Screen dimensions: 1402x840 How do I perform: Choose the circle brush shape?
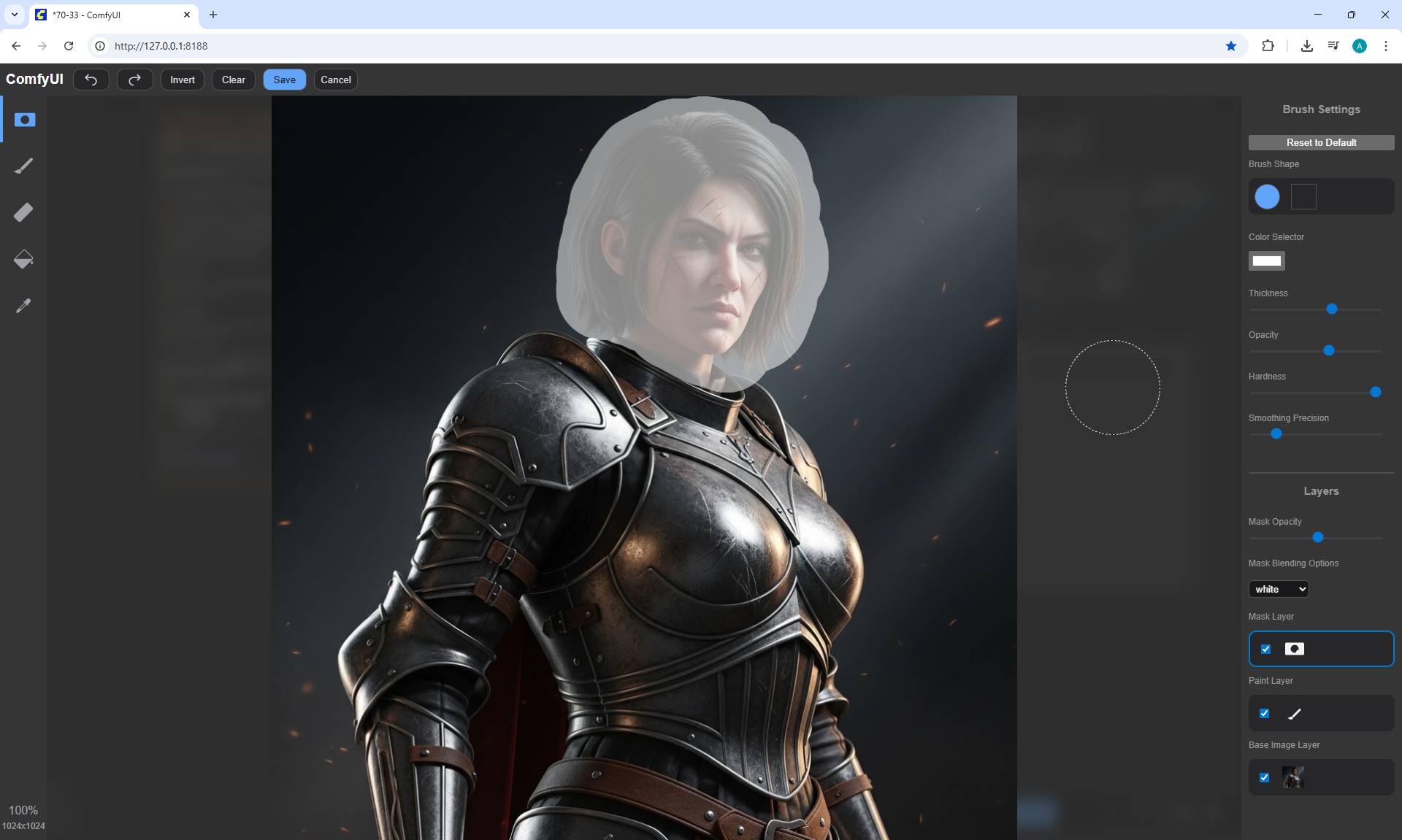(1267, 196)
